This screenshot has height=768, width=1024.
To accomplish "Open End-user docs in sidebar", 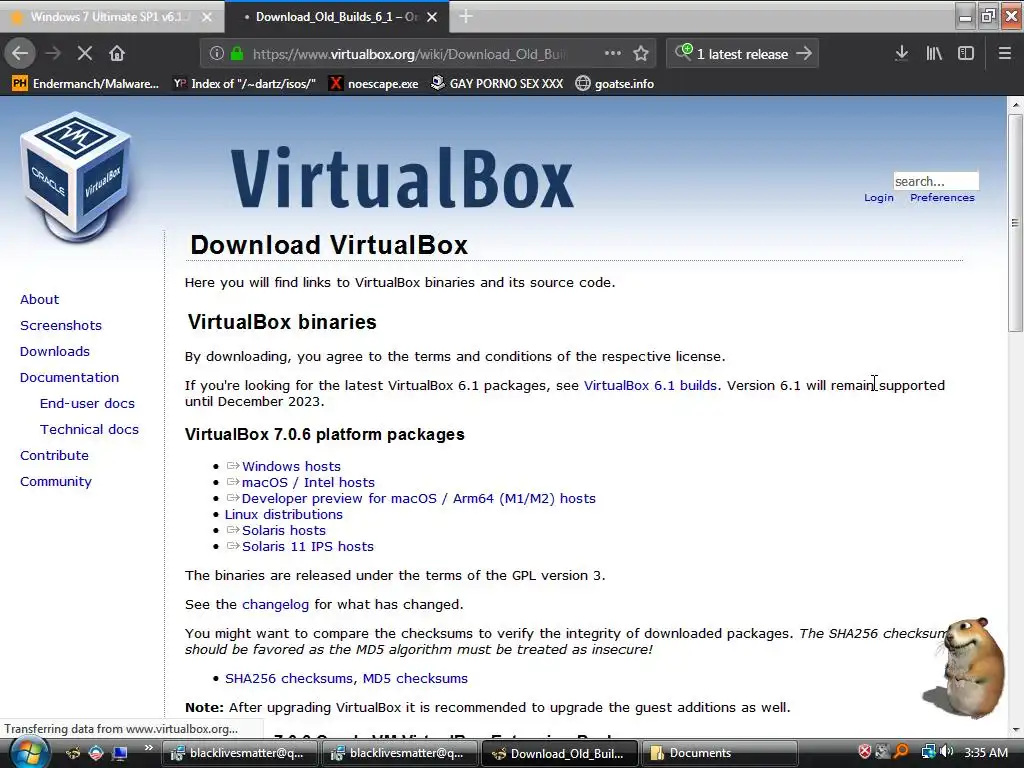I will pyautogui.click(x=87, y=404).
